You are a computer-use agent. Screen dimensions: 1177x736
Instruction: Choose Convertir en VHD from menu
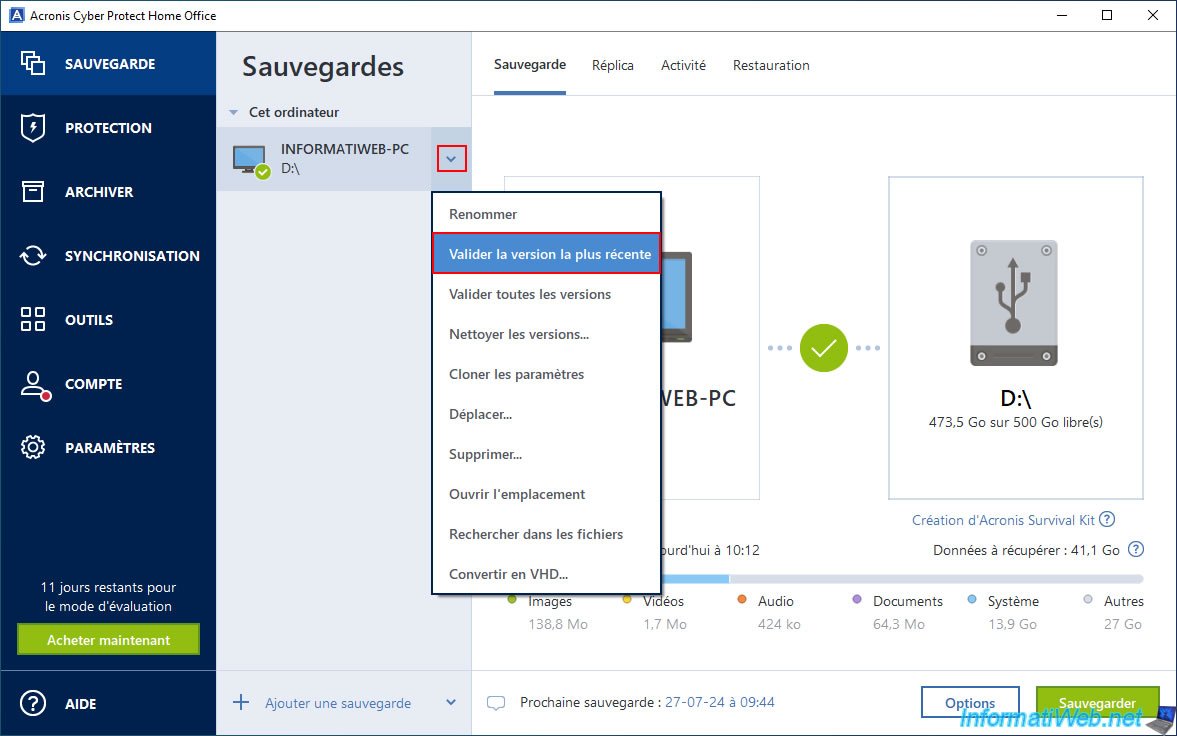[508, 574]
